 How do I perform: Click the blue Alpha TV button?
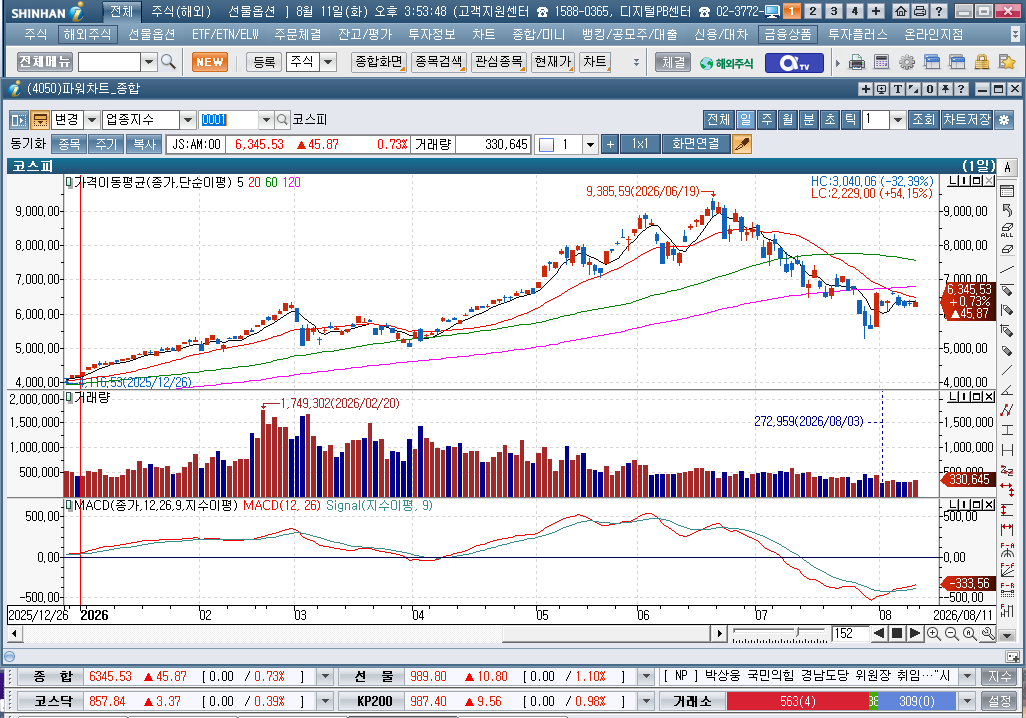(794, 63)
